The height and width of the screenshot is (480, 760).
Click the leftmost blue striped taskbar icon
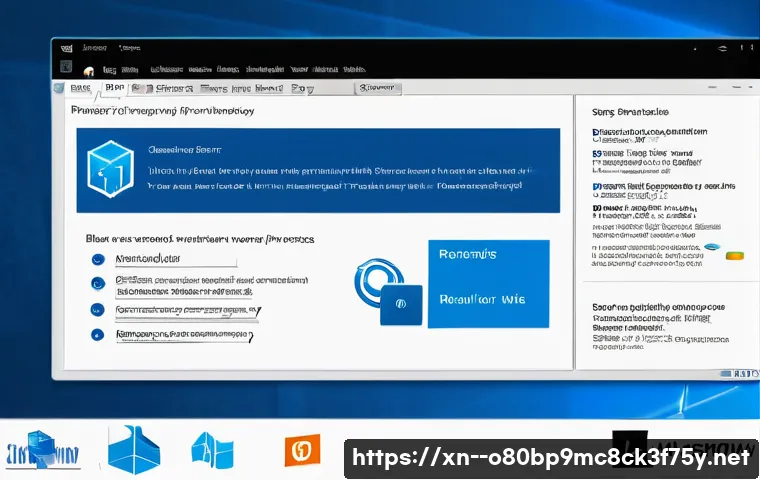point(42,452)
